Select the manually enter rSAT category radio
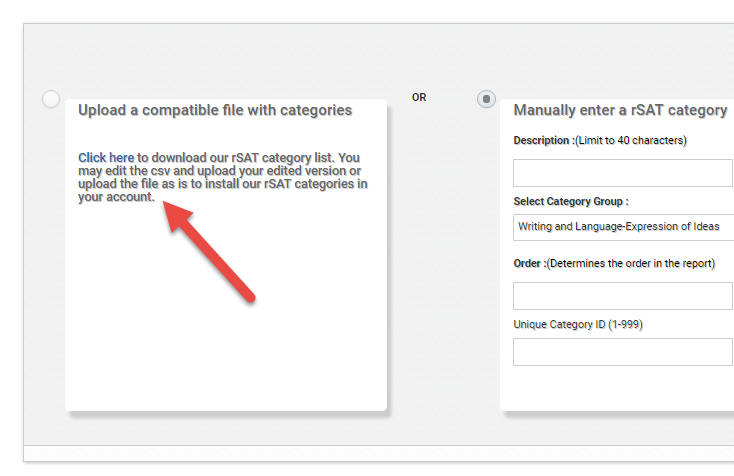 (x=486, y=99)
